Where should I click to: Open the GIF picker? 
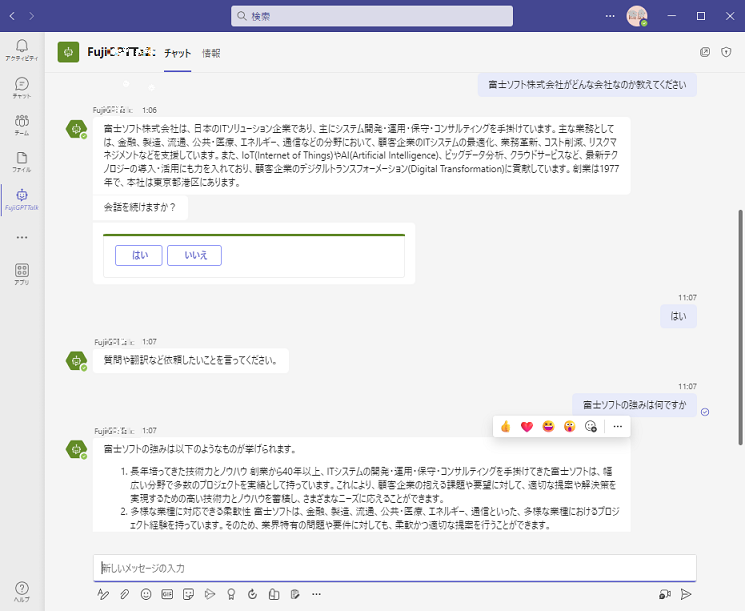coord(167,594)
